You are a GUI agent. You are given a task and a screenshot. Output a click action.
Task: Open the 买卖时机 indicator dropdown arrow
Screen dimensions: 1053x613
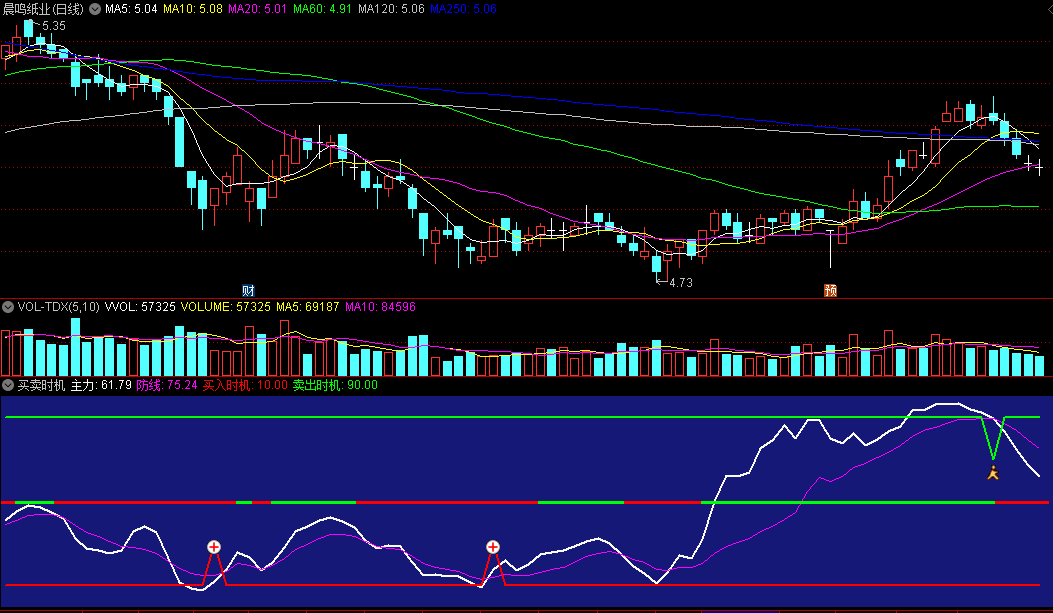pyautogui.click(x=8, y=385)
